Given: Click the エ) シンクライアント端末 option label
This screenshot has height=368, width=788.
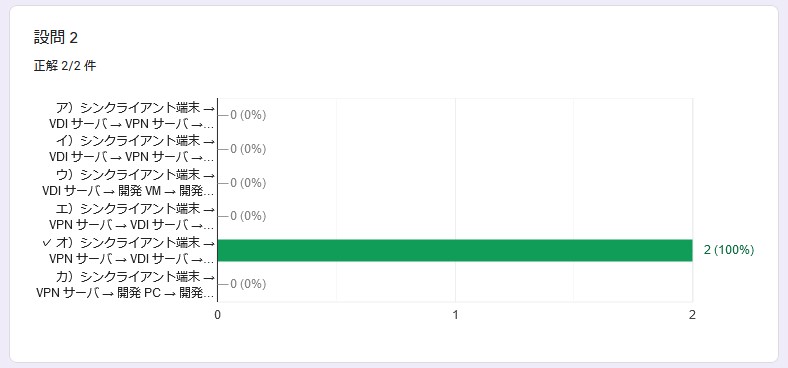Looking at the screenshot, I should tap(133, 216).
